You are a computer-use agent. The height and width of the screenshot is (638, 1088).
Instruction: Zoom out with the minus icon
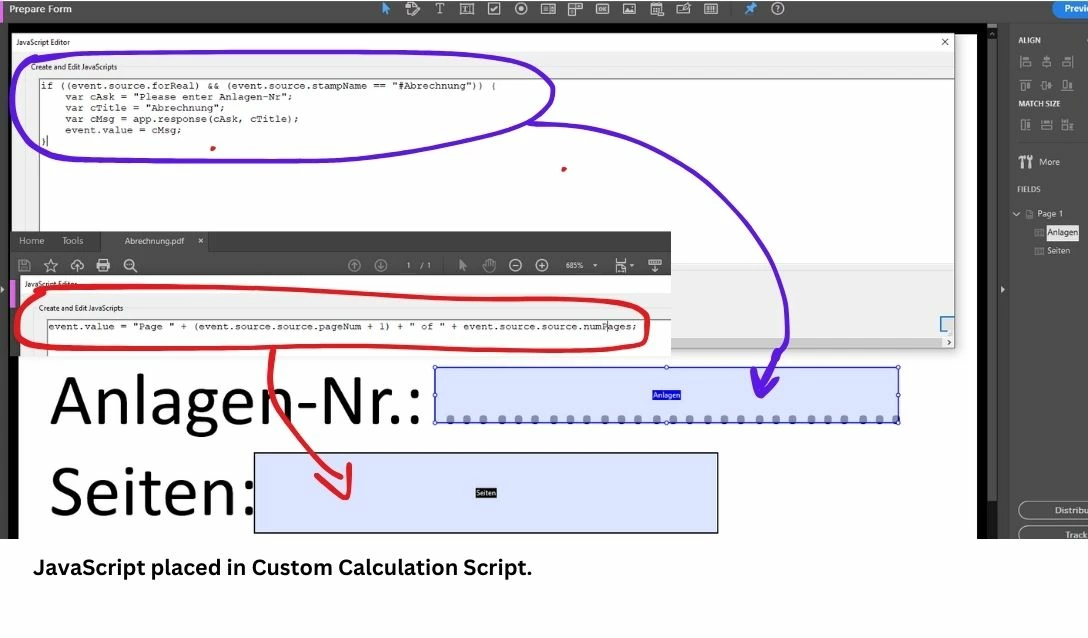515,265
